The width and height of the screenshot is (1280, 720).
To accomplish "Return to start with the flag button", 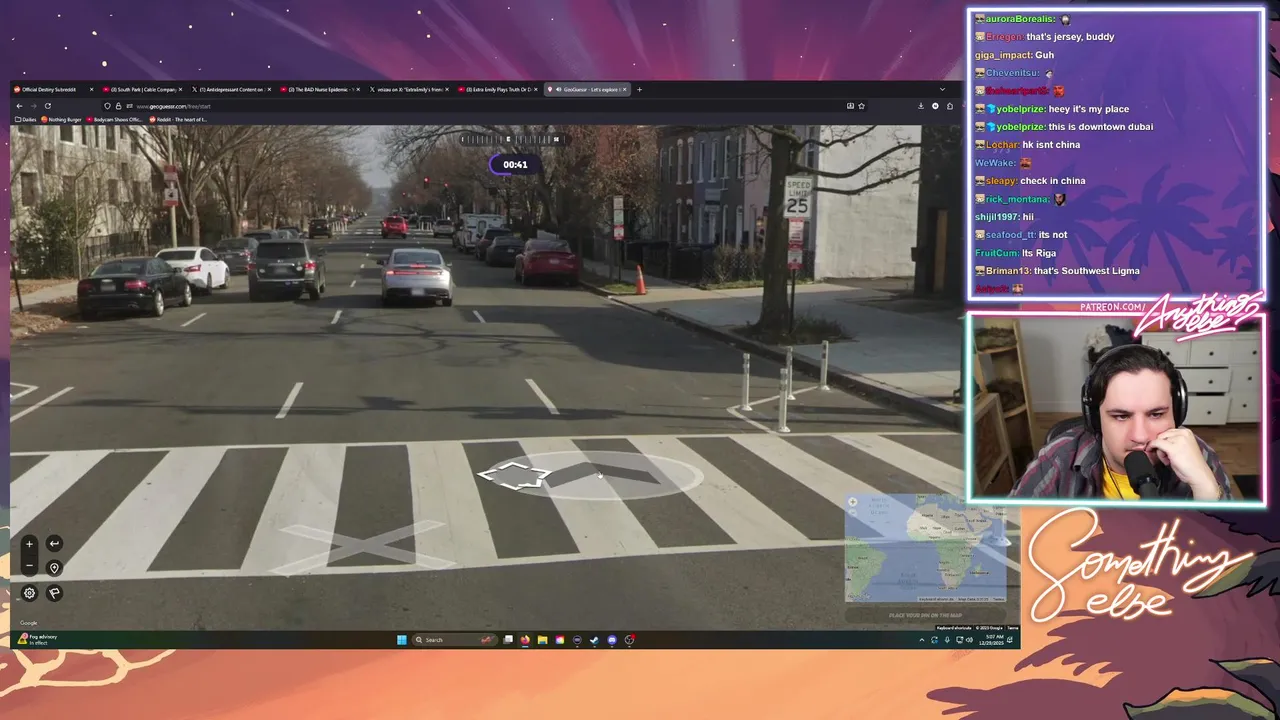I will 54,593.
